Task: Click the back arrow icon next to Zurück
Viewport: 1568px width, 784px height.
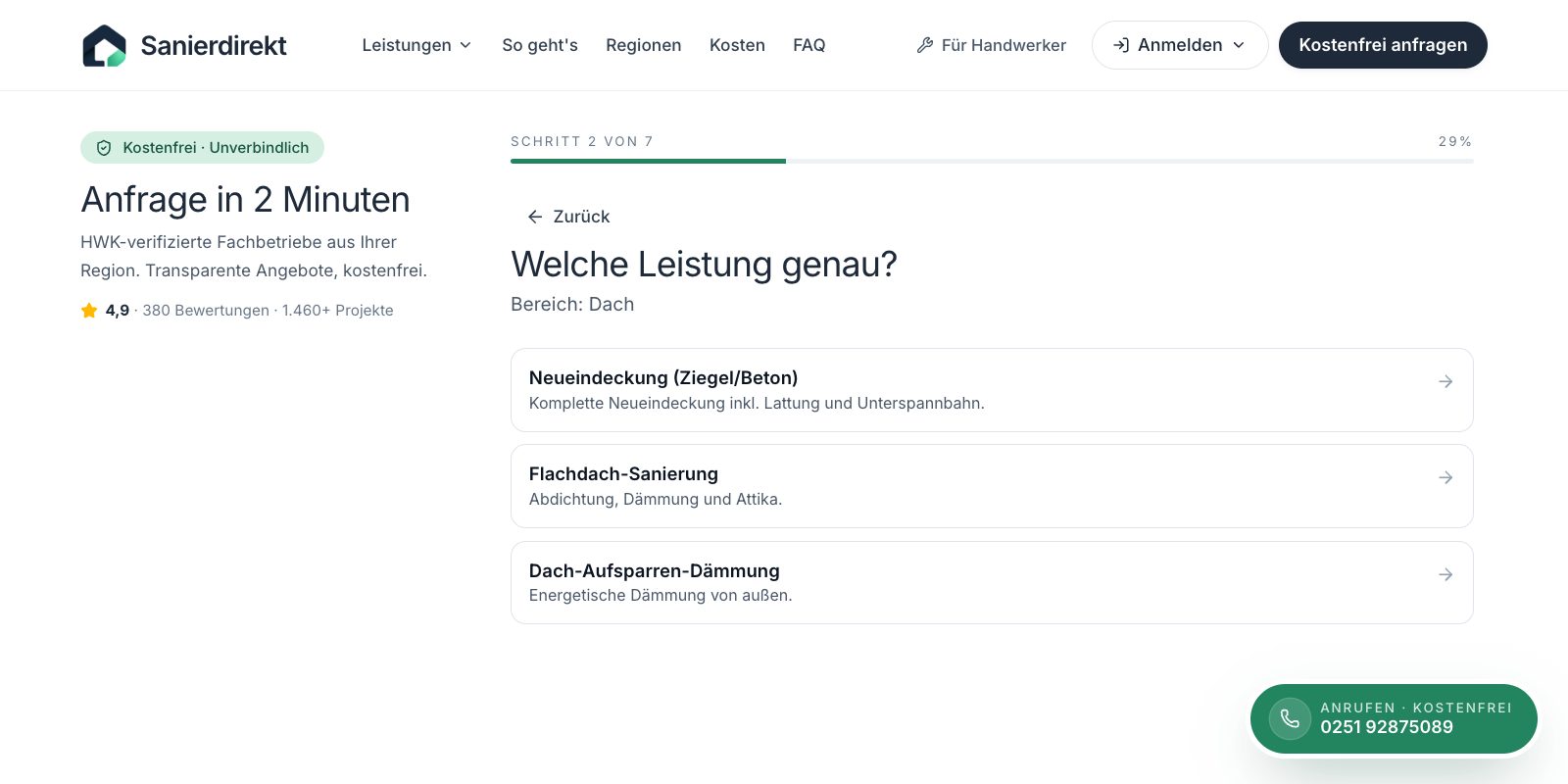Action: (x=535, y=217)
